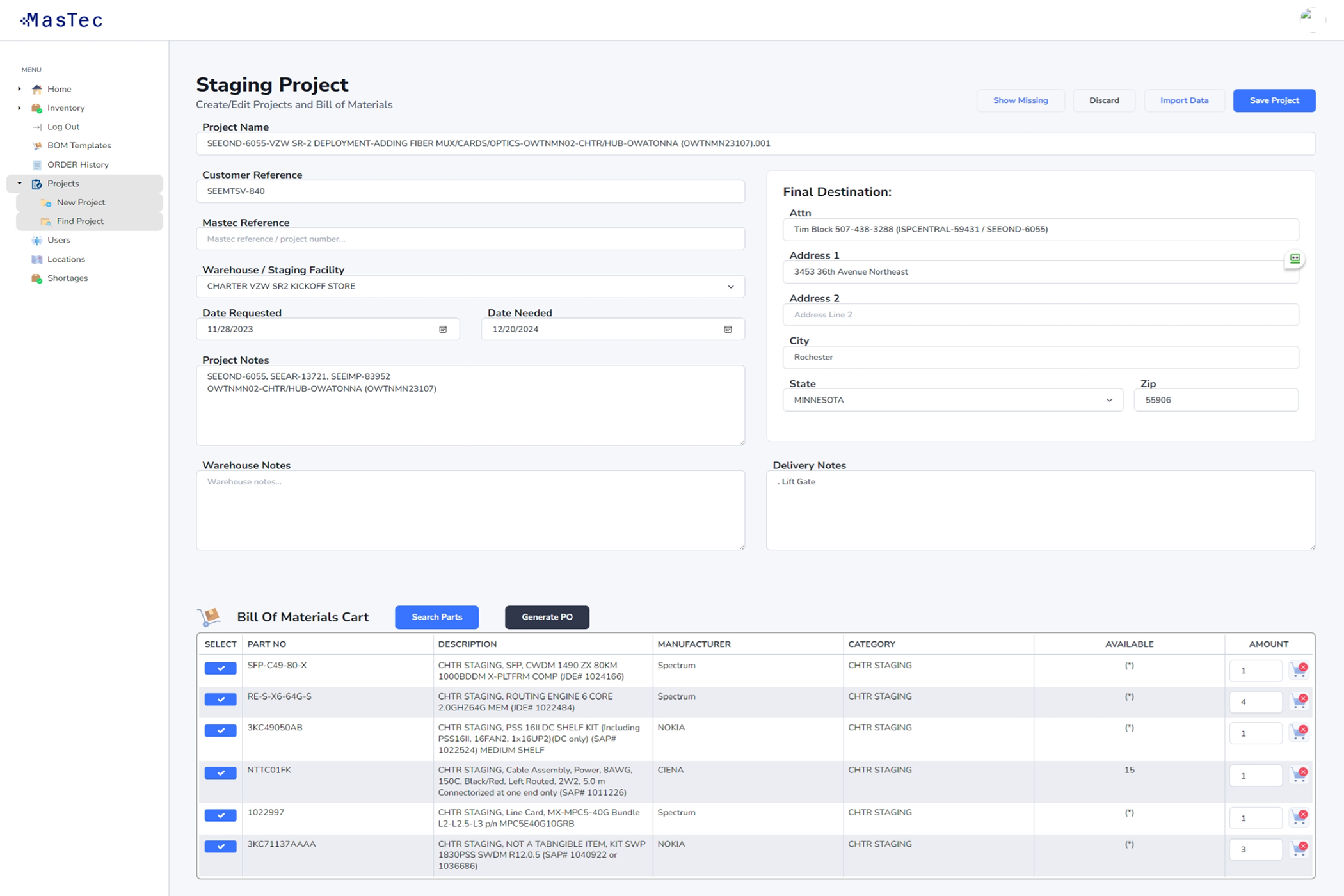Open Locations menu item
This screenshot has width=1344, height=896.
pyautogui.click(x=66, y=259)
